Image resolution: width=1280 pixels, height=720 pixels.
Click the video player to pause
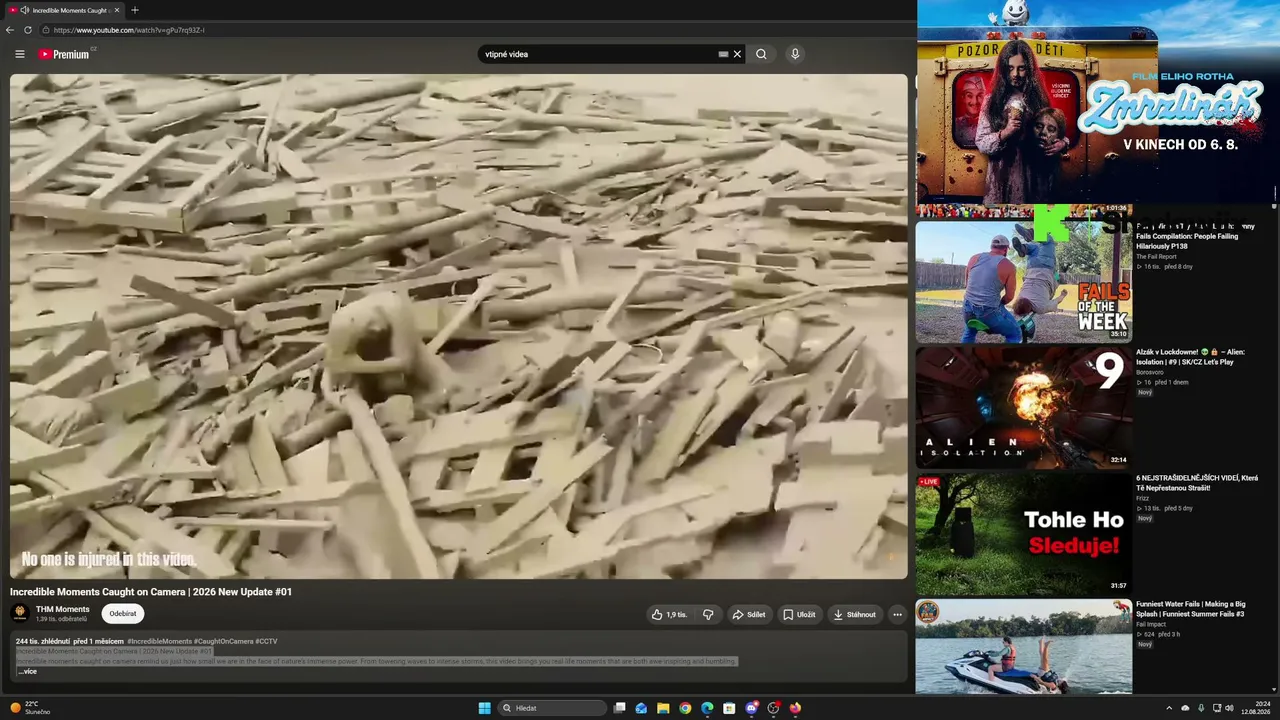click(x=459, y=326)
